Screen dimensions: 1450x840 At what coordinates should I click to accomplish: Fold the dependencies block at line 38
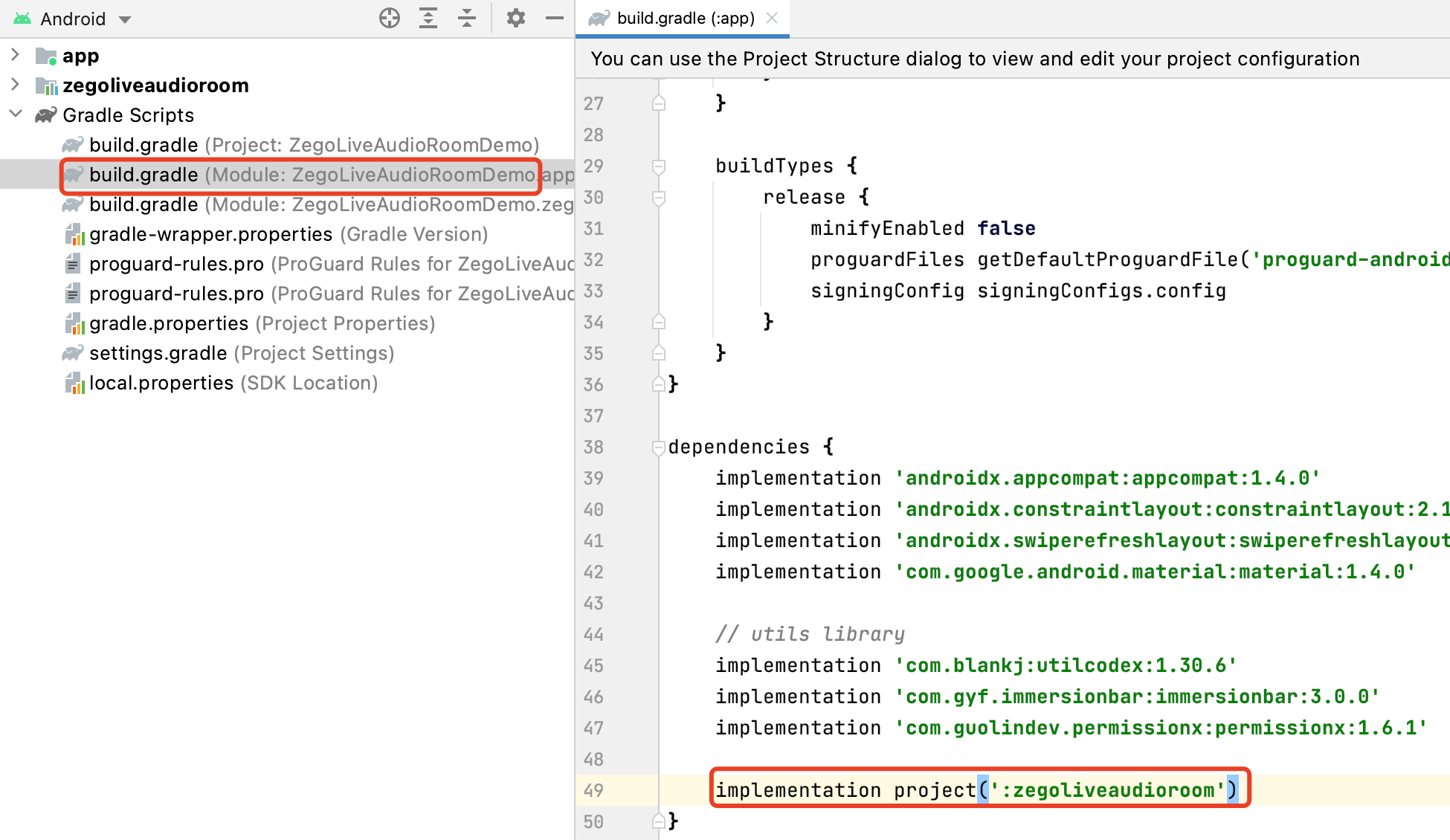pyautogui.click(x=658, y=448)
